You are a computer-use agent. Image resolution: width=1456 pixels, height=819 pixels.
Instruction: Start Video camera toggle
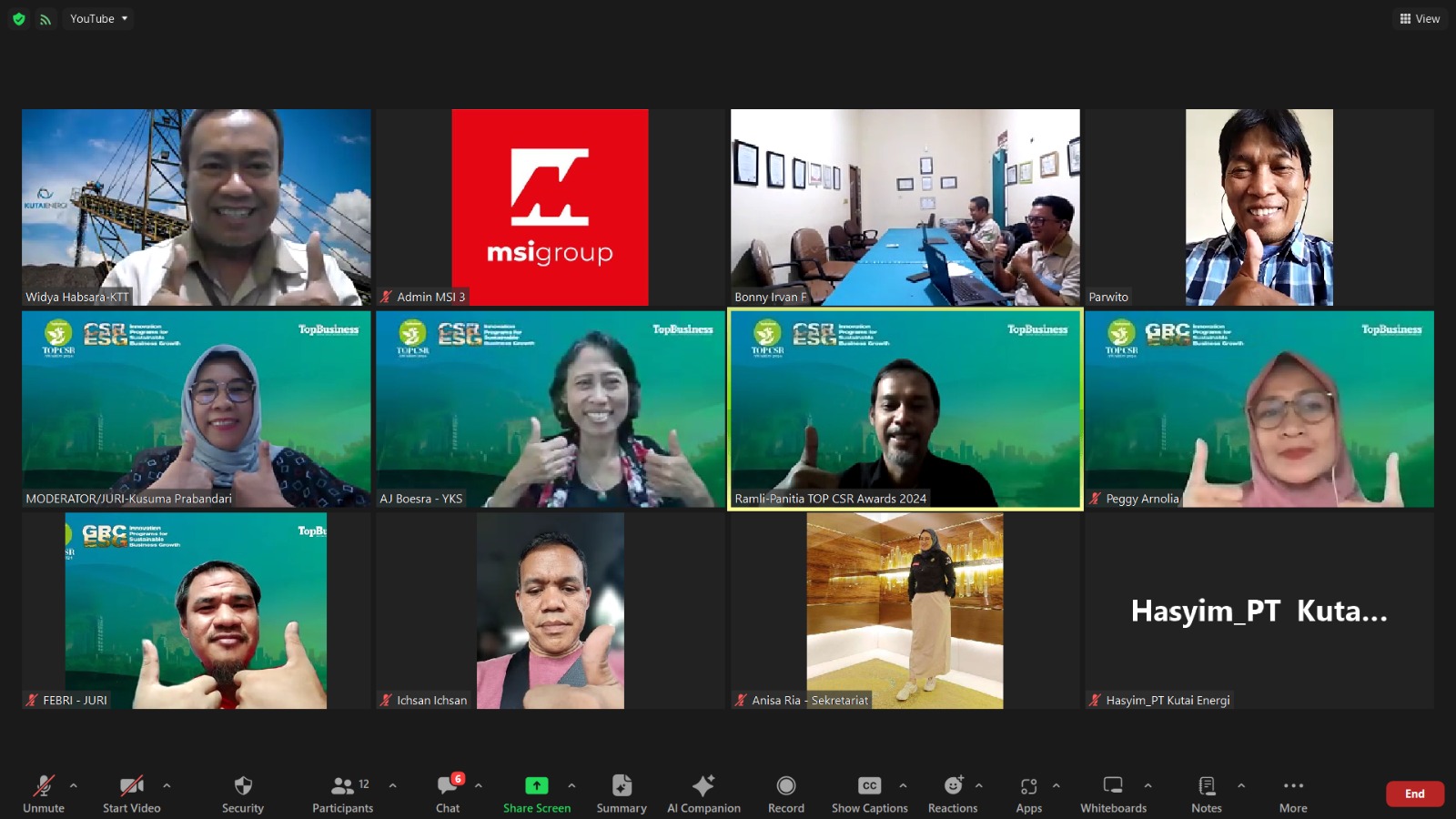point(132,794)
